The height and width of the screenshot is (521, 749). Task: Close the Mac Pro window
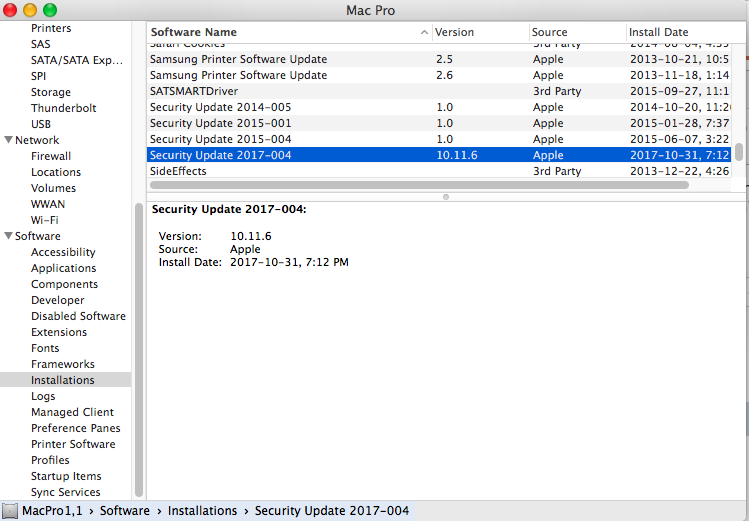click(x=10, y=10)
